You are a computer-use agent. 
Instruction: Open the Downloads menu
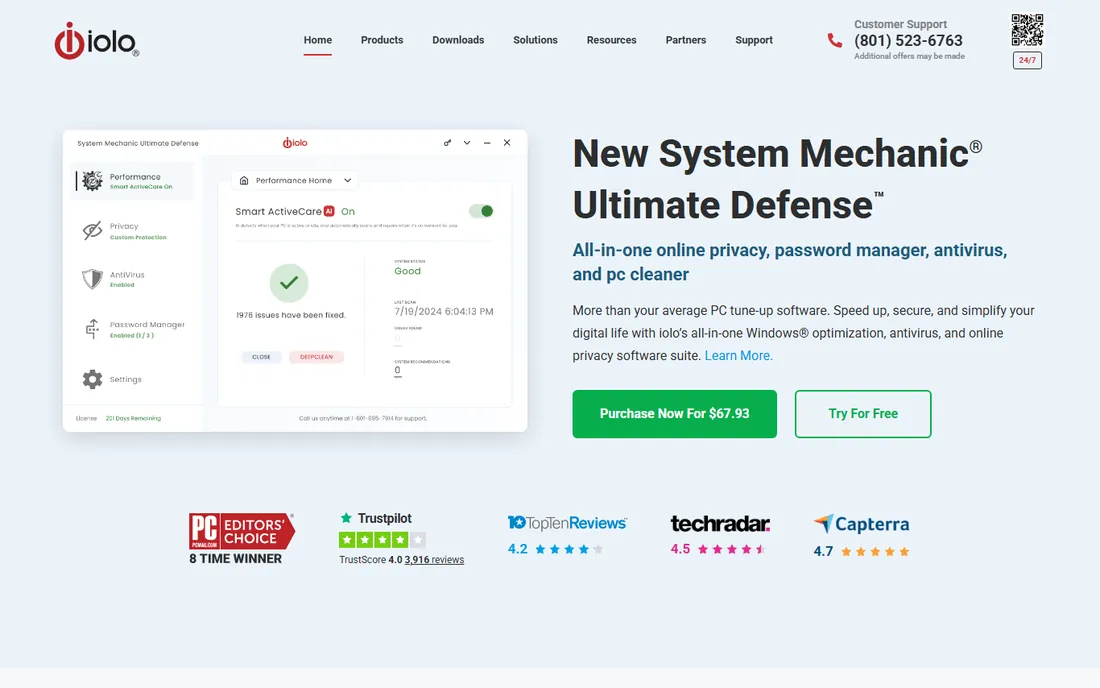click(x=458, y=40)
